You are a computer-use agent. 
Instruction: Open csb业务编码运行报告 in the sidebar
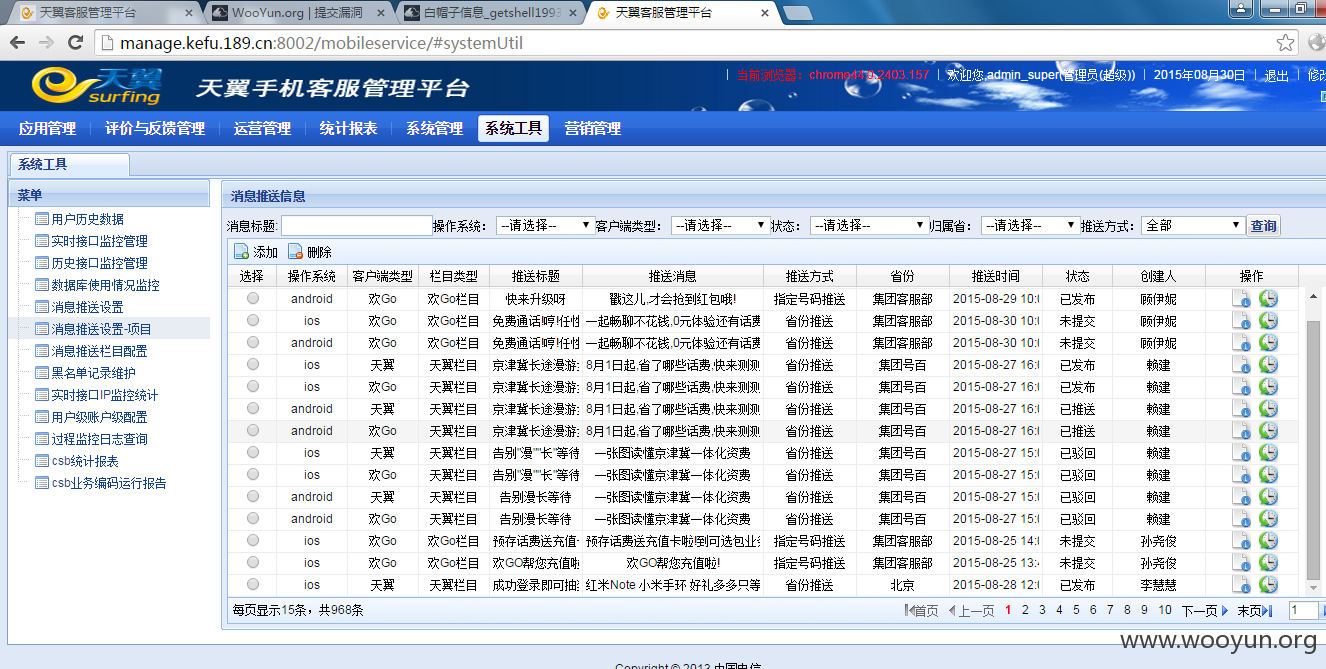point(109,483)
